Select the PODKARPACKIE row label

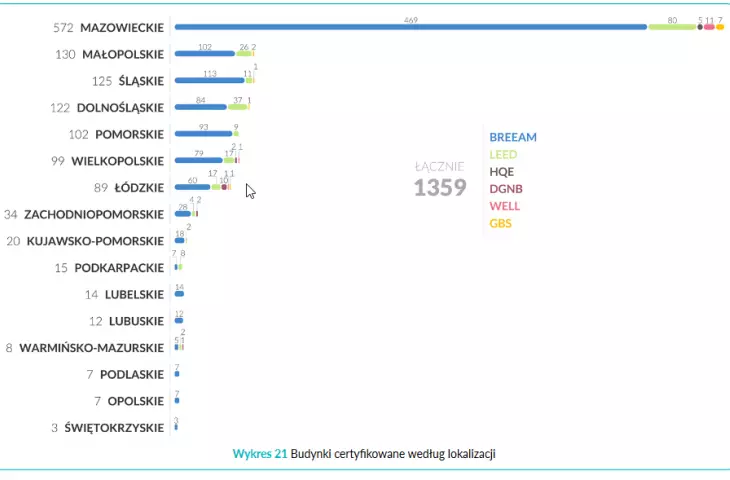tap(119, 268)
